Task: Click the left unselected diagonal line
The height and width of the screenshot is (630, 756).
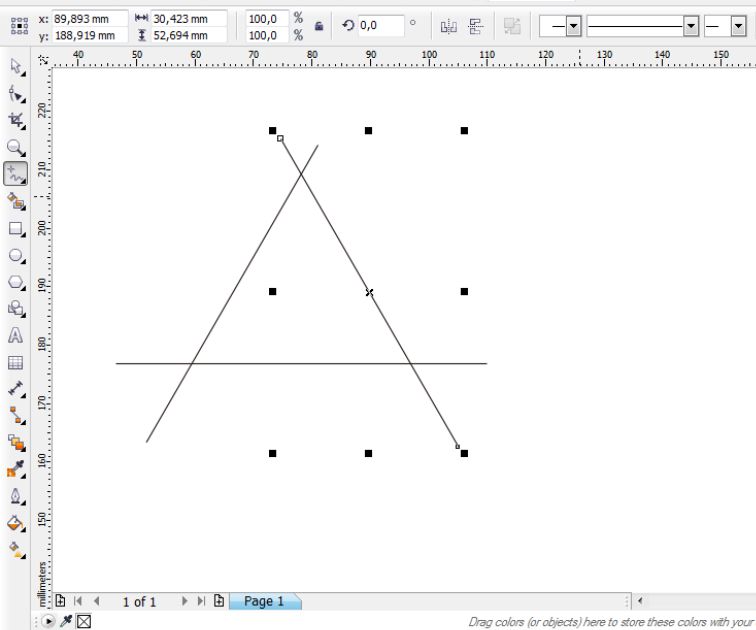Action: coord(232,294)
